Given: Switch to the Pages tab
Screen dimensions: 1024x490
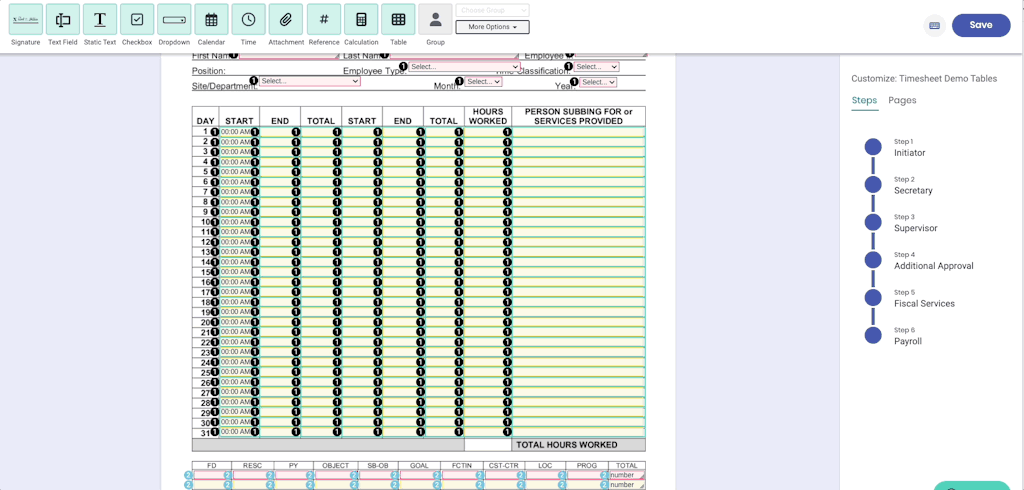Looking at the screenshot, I should click(x=902, y=101).
